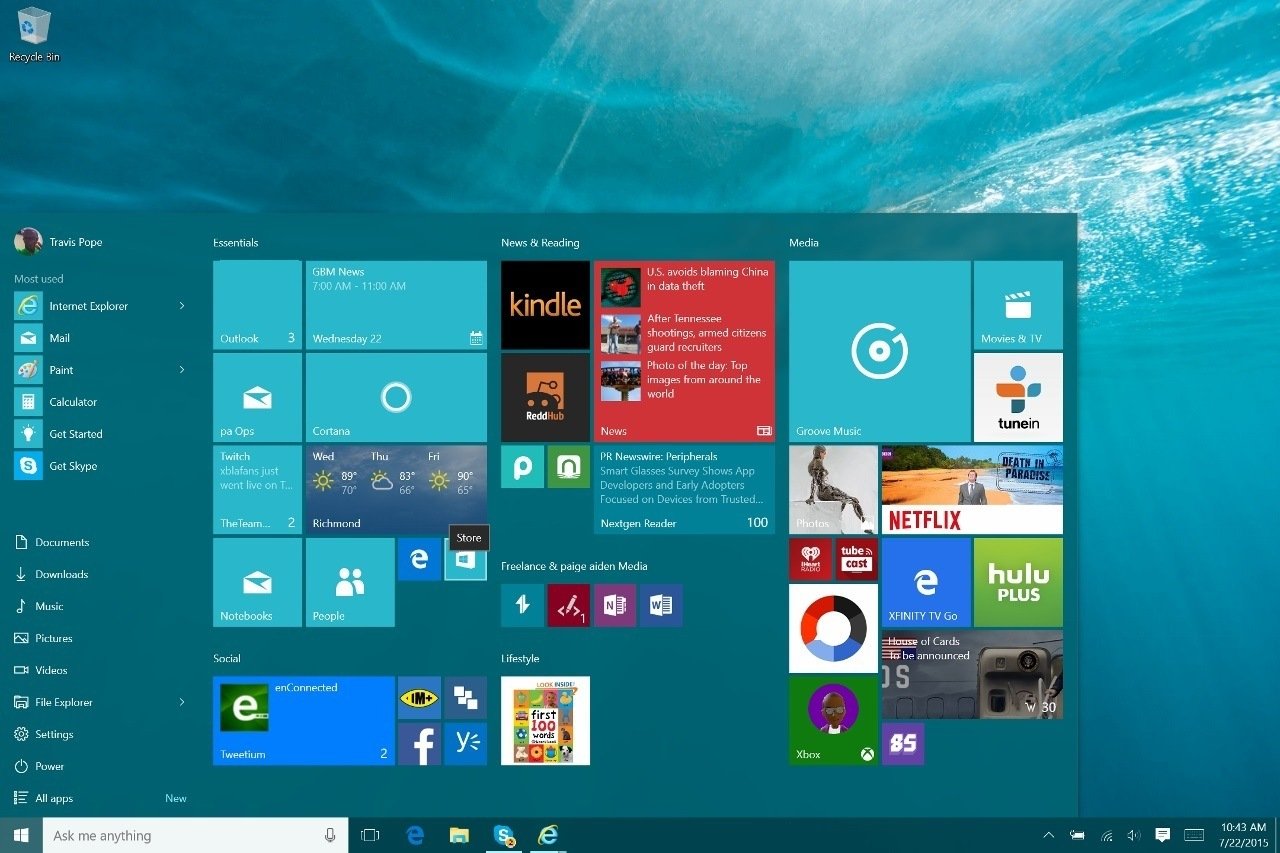This screenshot has height=853, width=1280.
Task: Open the Hulu Plus tile
Action: [1018, 582]
